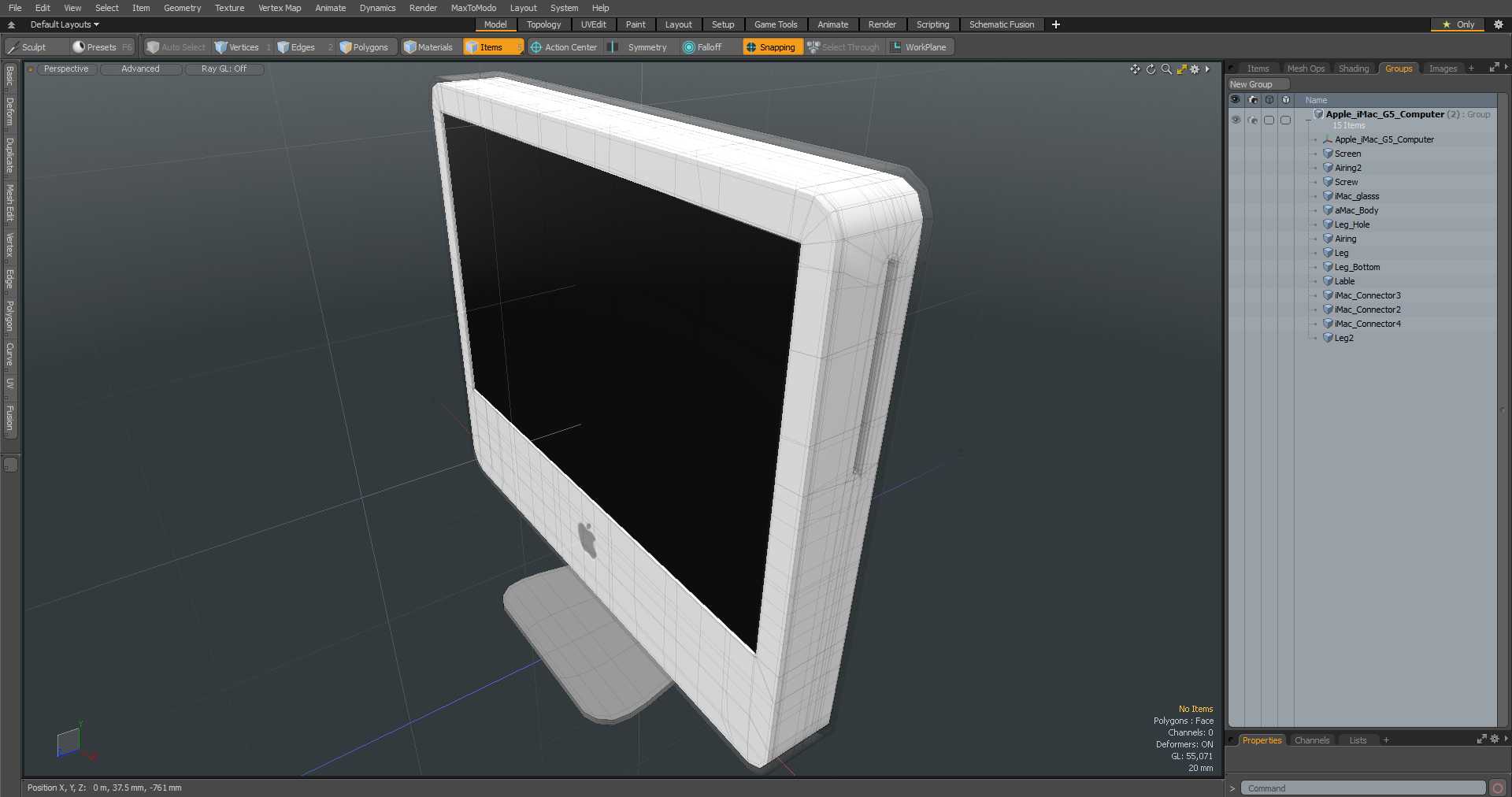Open the Vertex Map menu

tap(280, 8)
